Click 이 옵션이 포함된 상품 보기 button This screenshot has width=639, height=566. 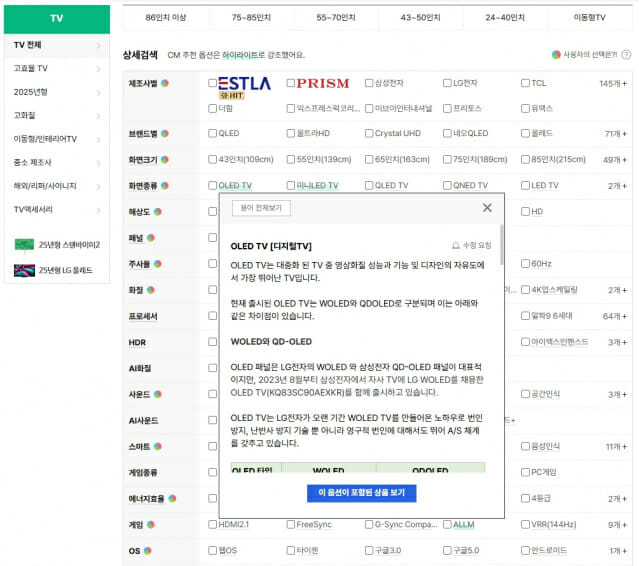361,493
